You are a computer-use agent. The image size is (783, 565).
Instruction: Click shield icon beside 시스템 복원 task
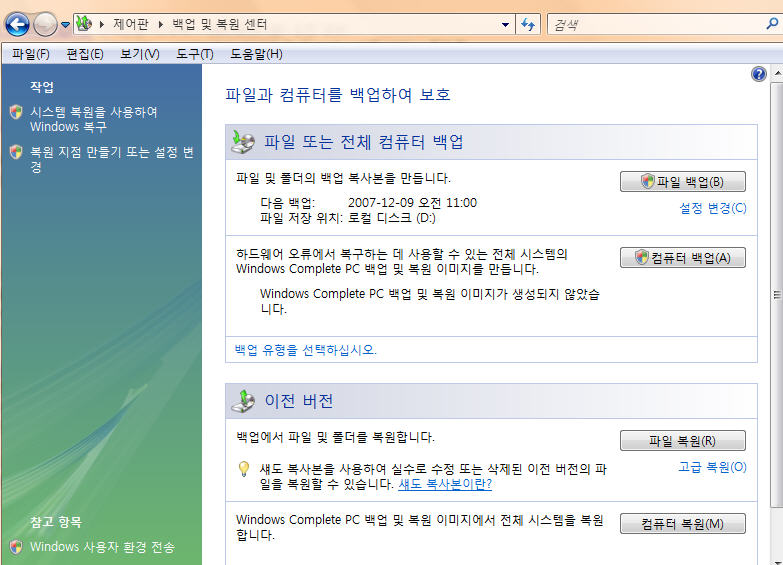16,112
